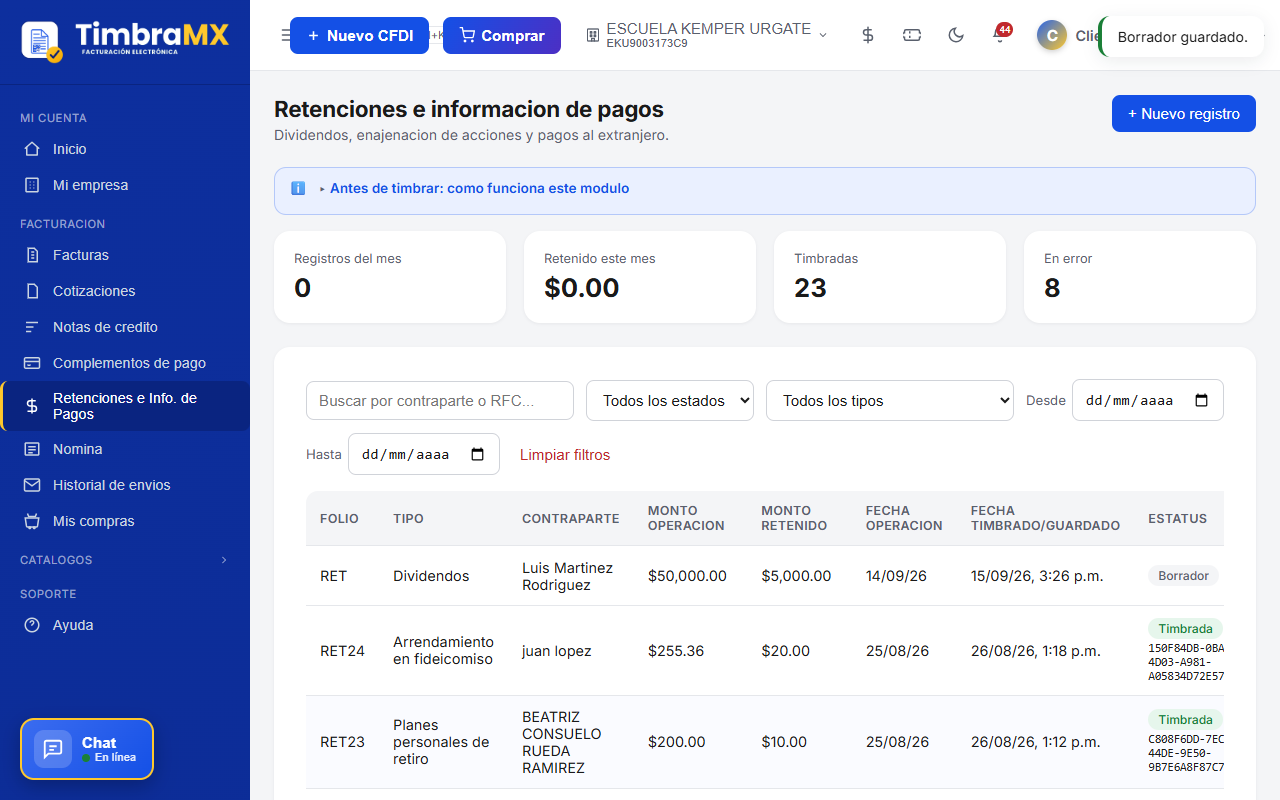Open the Desde date picker calendar icon

coord(1202,400)
